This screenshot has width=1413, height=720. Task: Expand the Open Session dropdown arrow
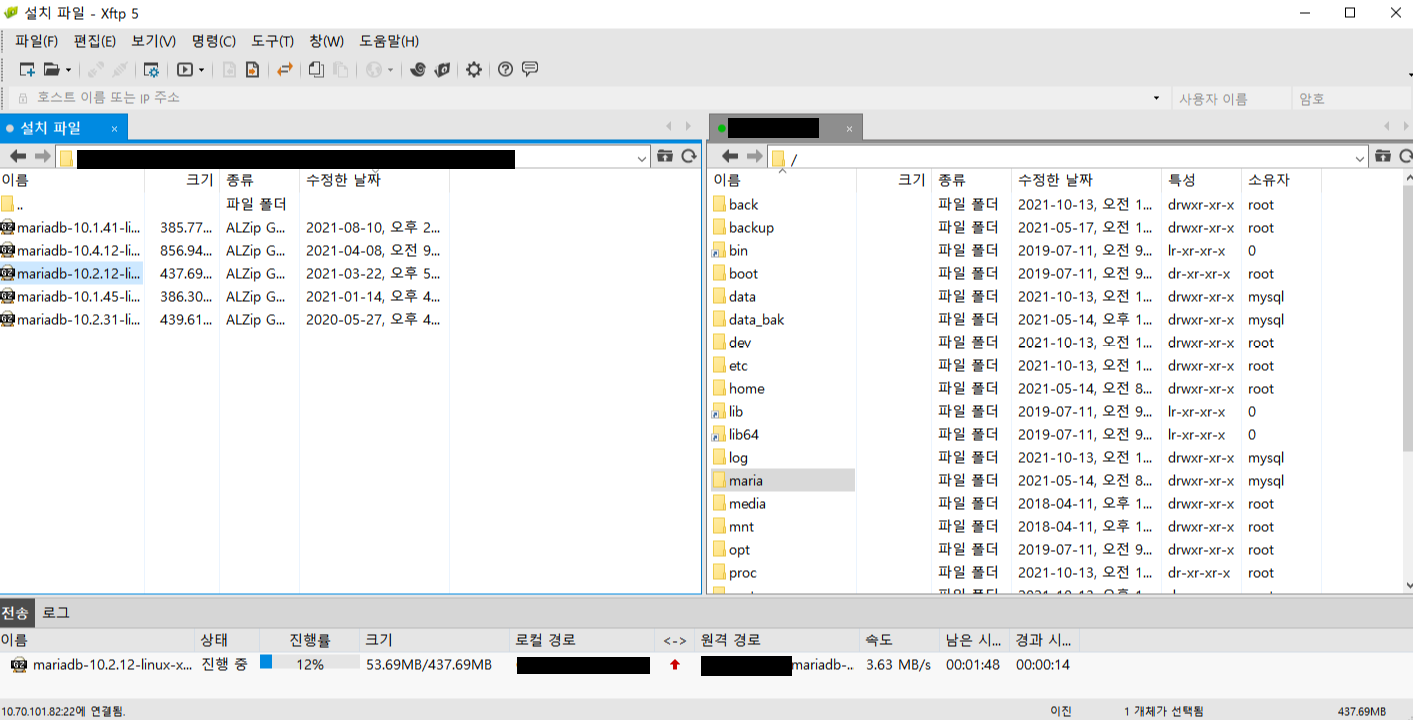(x=68, y=70)
